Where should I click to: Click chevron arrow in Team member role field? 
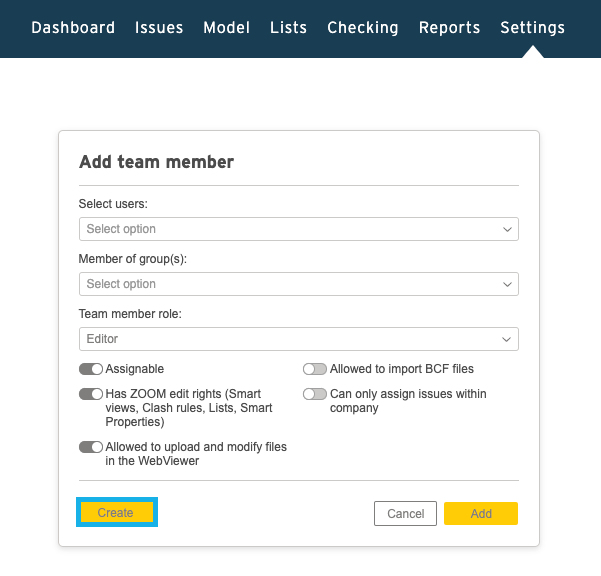(x=506, y=339)
